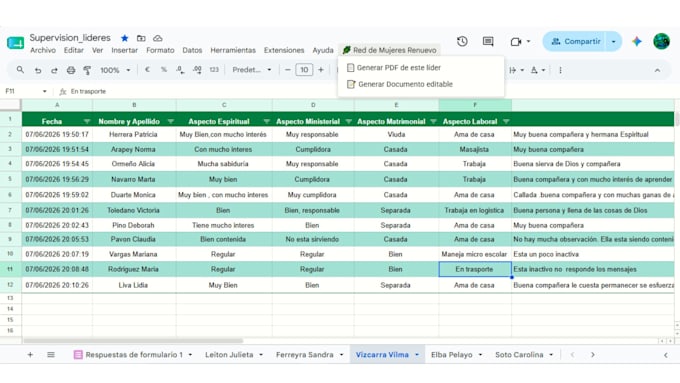Select cell Trabaja en logistica
The width and height of the screenshot is (680, 383).
(x=474, y=210)
